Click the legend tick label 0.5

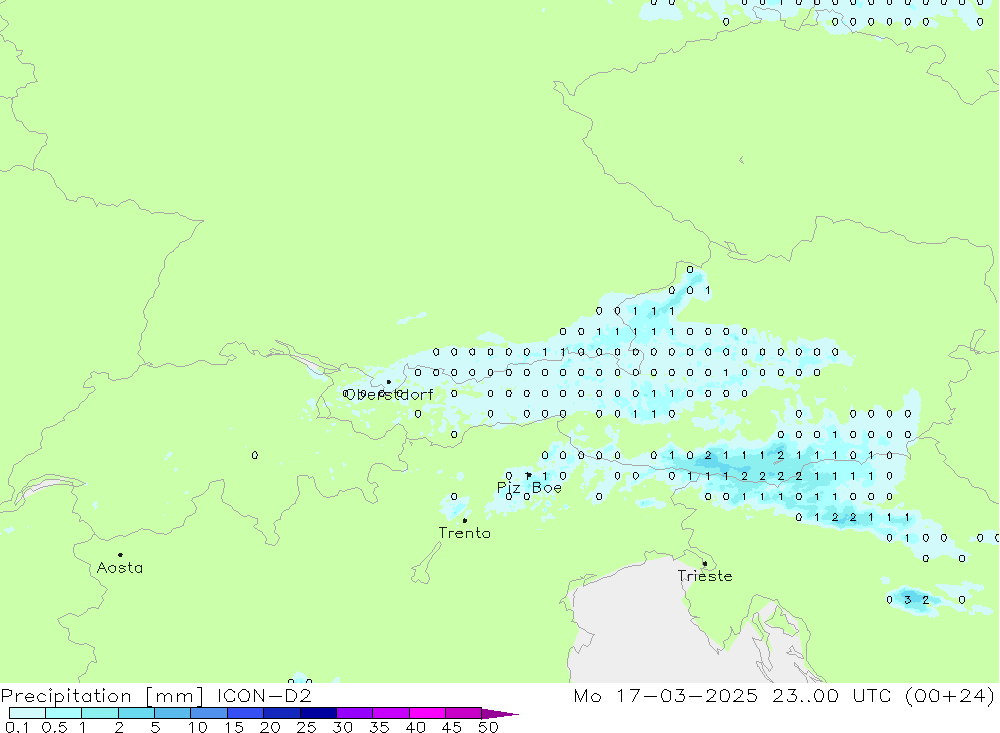point(54,727)
